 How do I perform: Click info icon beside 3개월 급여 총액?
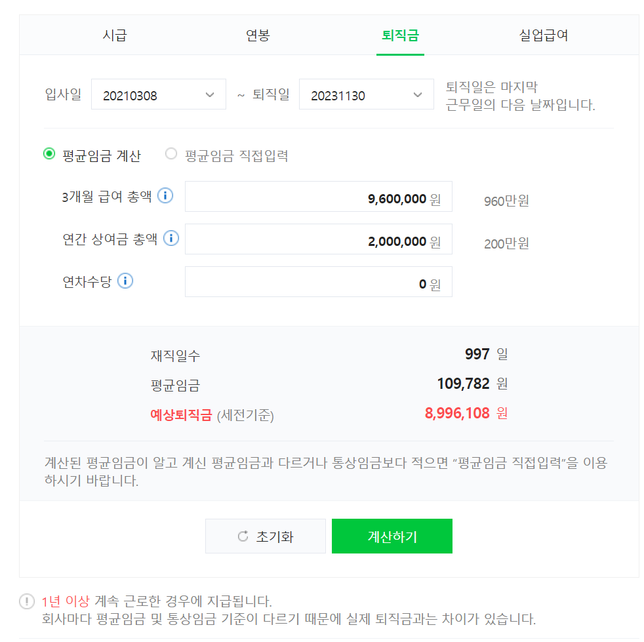(166, 196)
